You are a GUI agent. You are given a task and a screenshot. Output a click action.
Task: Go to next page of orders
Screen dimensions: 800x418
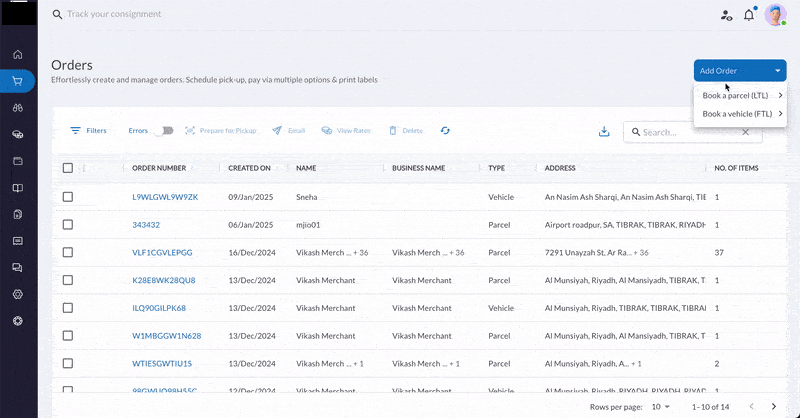tap(773, 407)
